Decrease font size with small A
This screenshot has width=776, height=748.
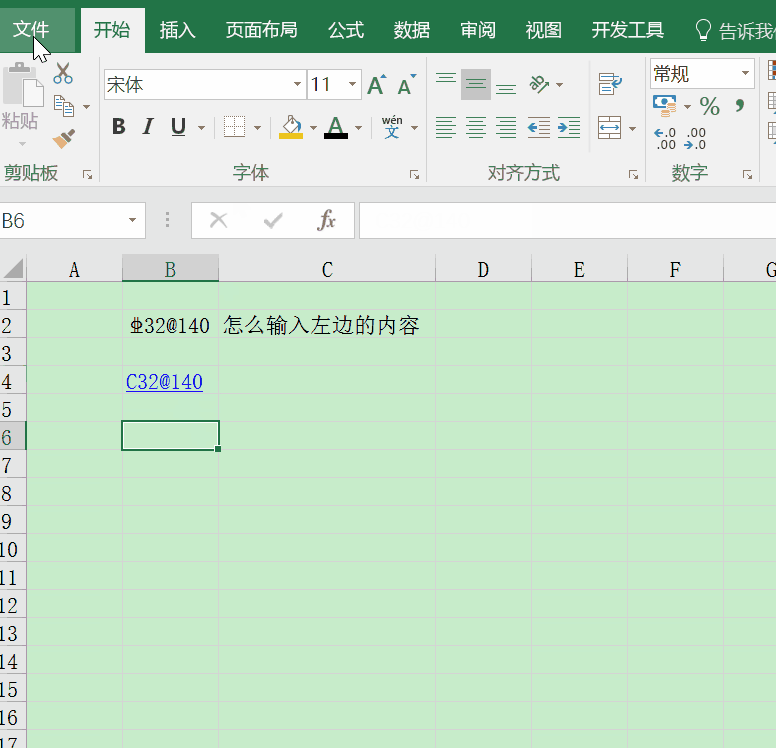tap(407, 85)
